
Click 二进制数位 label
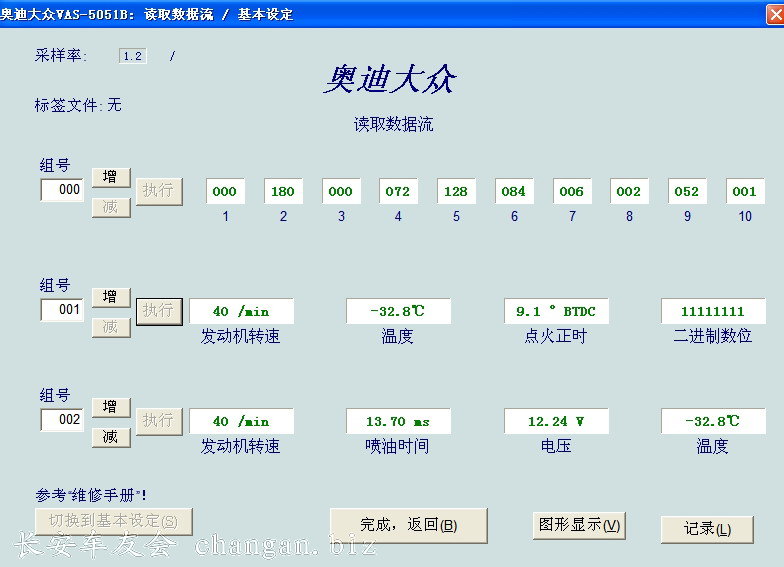(712, 336)
